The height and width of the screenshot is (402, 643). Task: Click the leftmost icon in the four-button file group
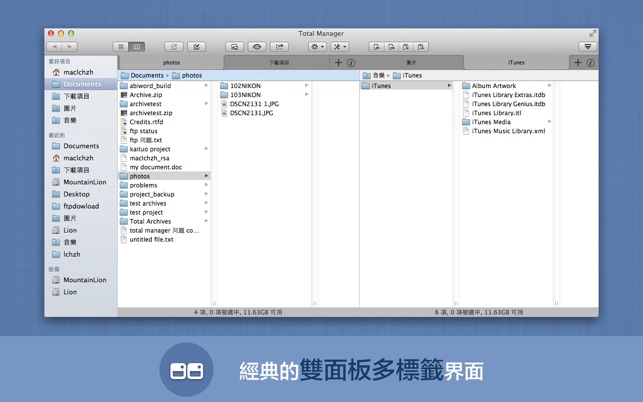click(376, 47)
